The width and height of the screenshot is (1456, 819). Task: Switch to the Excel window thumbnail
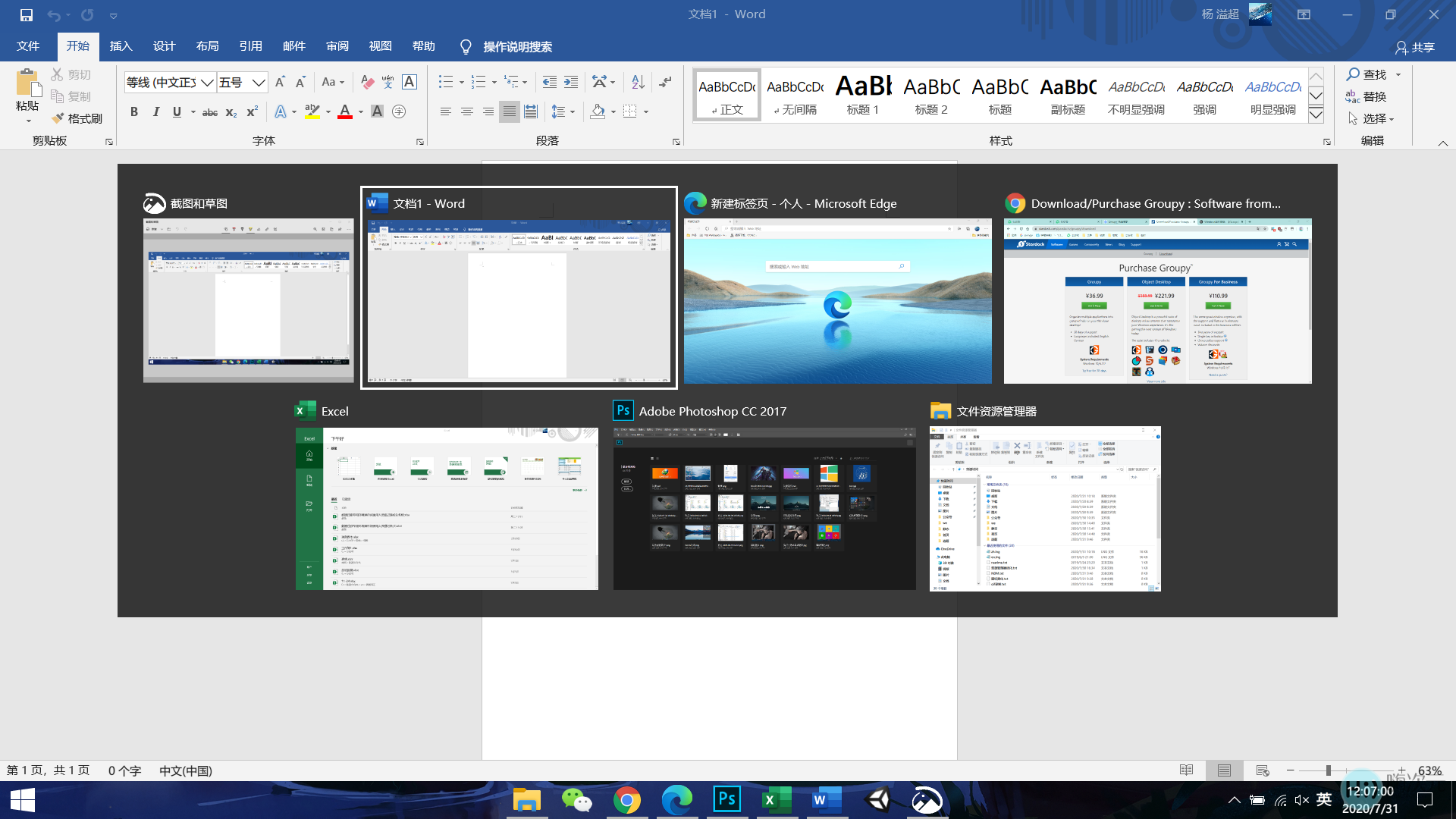[447, 508]
